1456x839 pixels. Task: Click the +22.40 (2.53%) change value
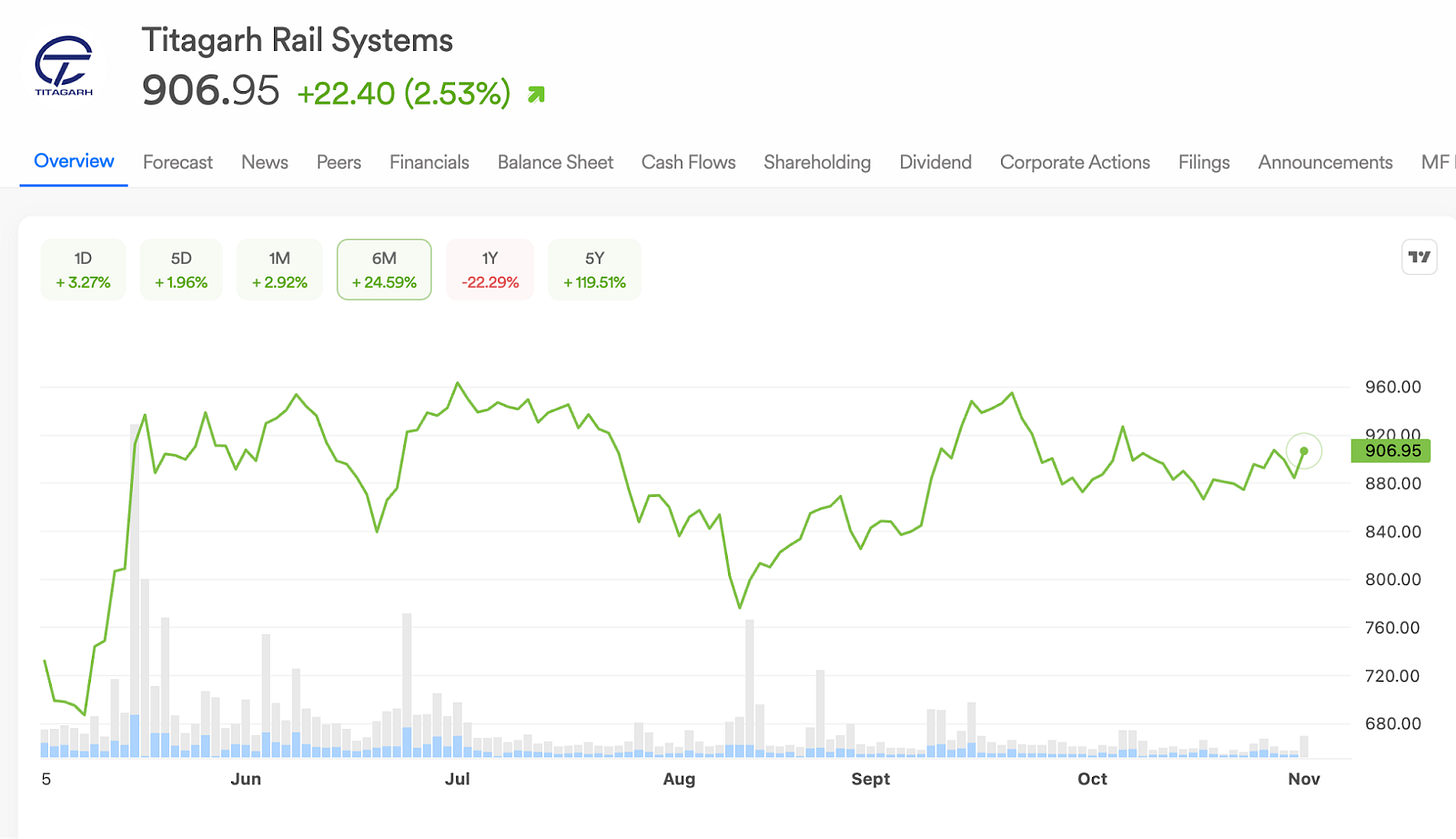click(404, 94)
